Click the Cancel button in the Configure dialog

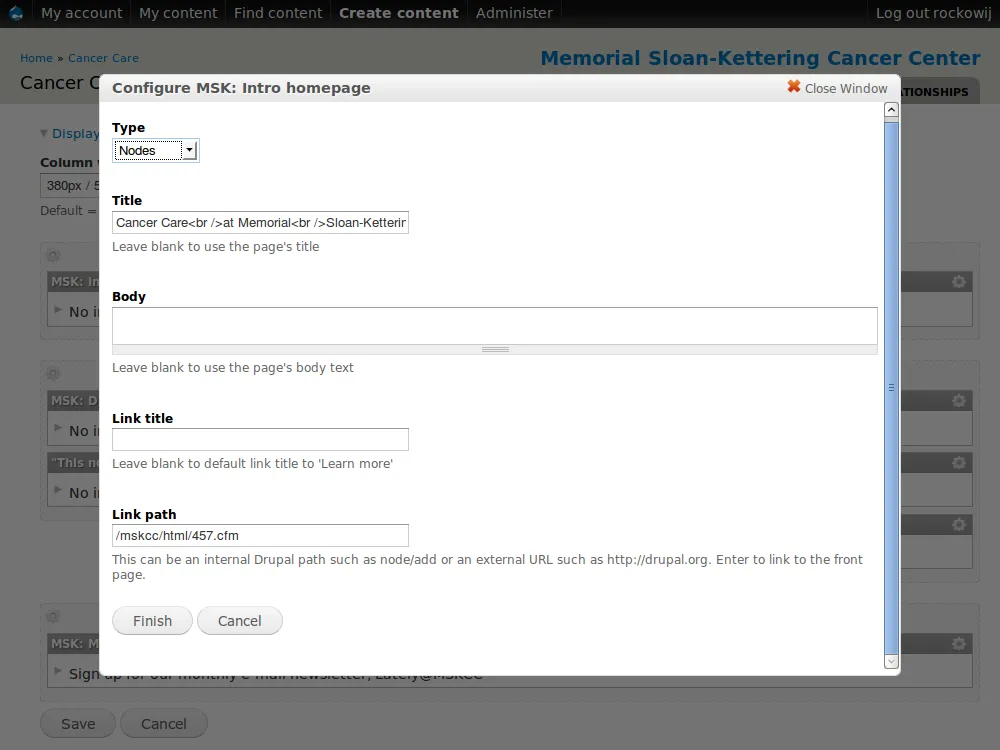(240, 621)
